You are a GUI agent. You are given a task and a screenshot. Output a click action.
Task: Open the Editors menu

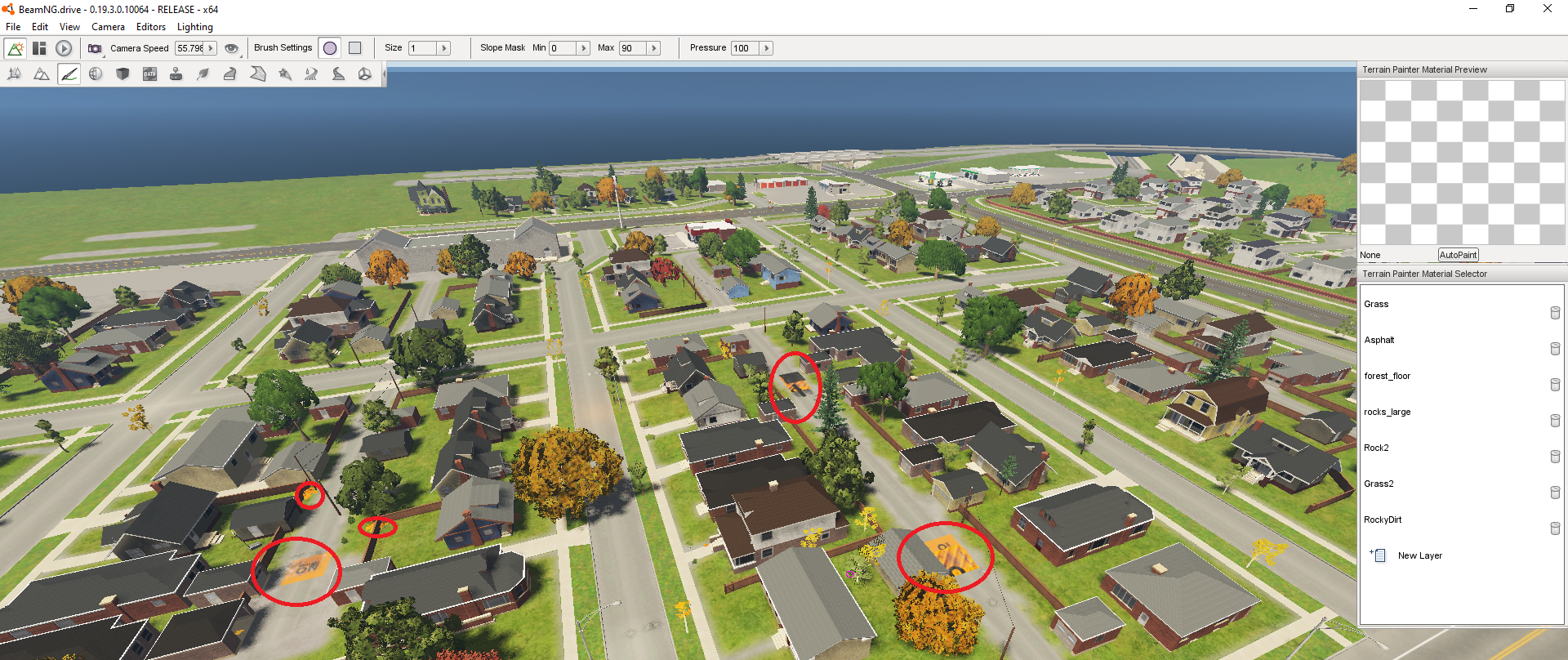(151, 27)
